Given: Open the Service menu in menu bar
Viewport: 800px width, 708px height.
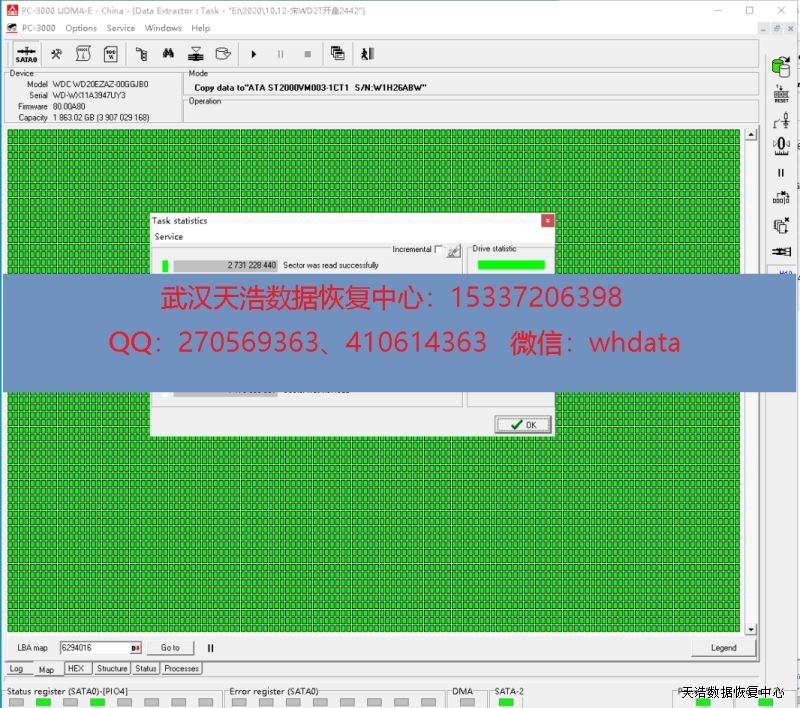Looking at the screenshot, I should coord(121,28).
